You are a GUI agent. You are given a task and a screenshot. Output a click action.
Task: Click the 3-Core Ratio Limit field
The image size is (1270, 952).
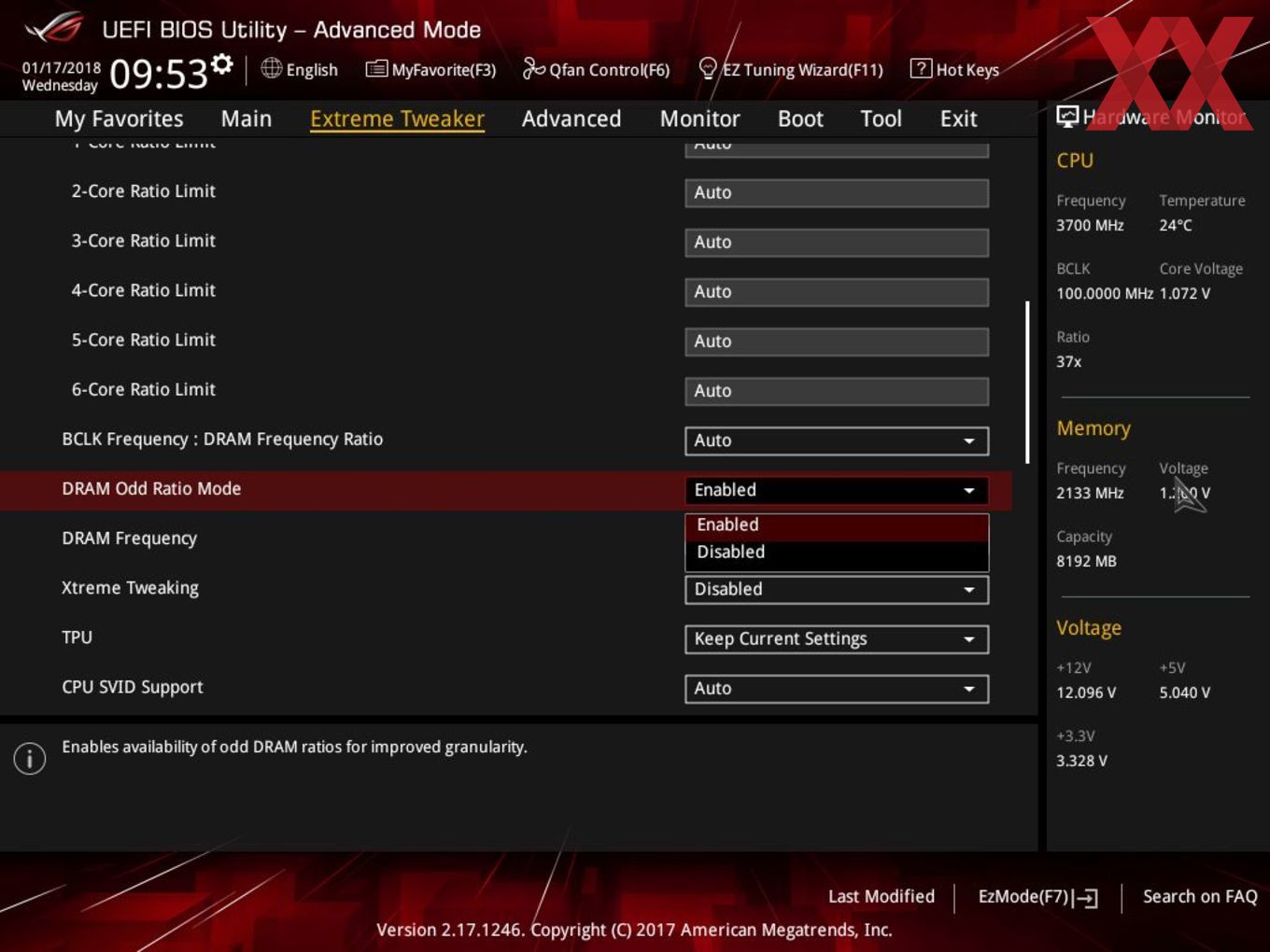(x=837, y=243)
